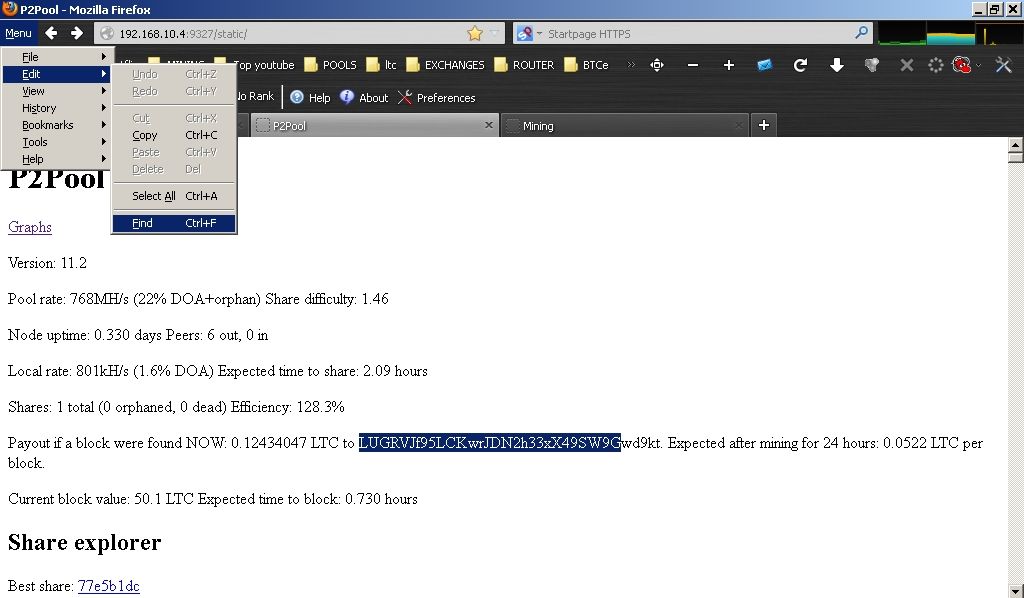Choose Copy from the Edit submenu

pos(174,135)
